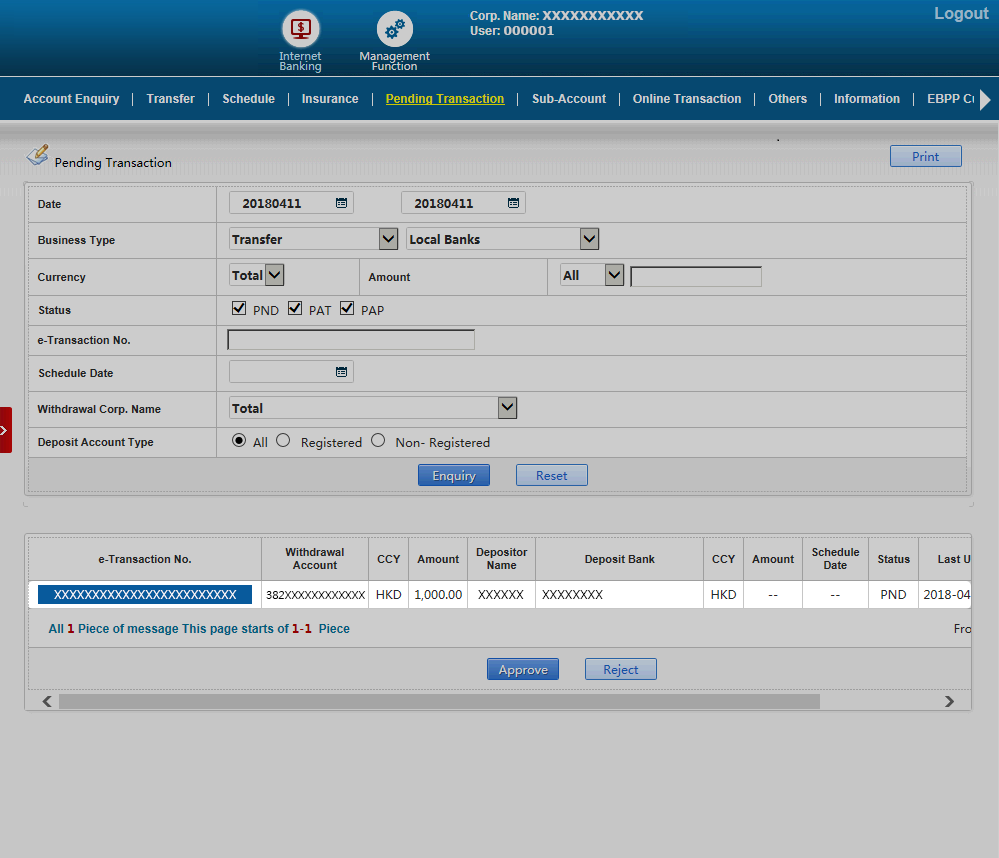Image resolution: width=999 pixels, height=858 pixels.
Task: Go to Account Enquiry menu
Action: pos(71,99)
